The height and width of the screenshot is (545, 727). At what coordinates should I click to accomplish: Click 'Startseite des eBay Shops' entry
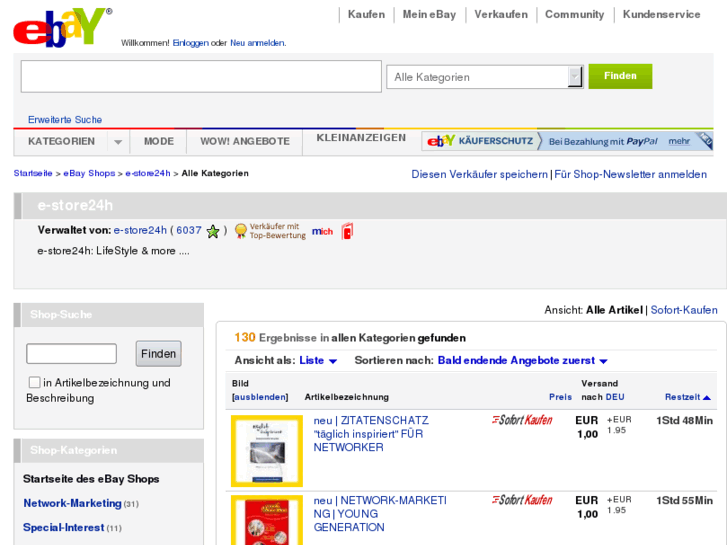[x=91, y=479]
